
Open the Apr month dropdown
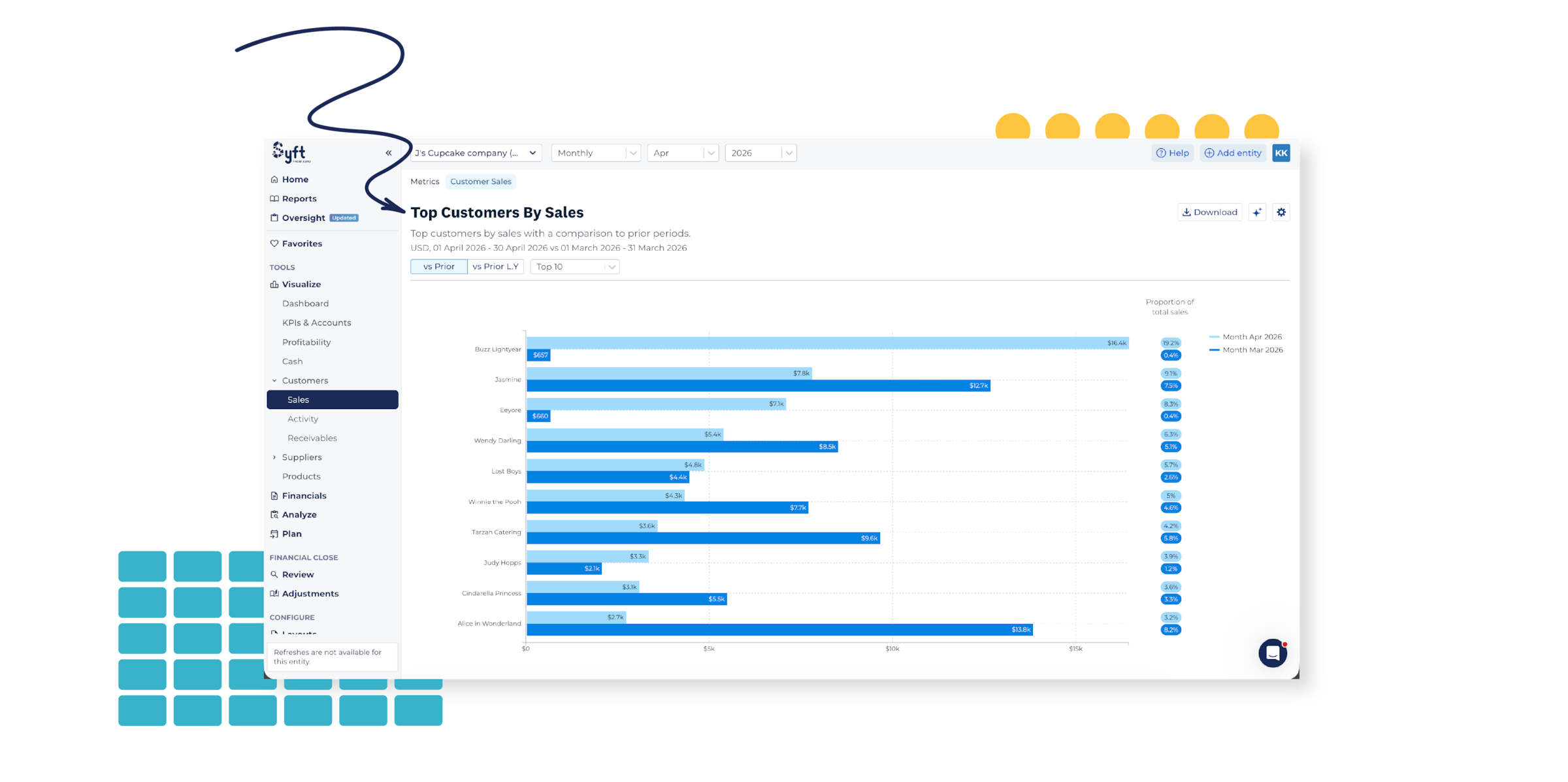tap(683, 153)
